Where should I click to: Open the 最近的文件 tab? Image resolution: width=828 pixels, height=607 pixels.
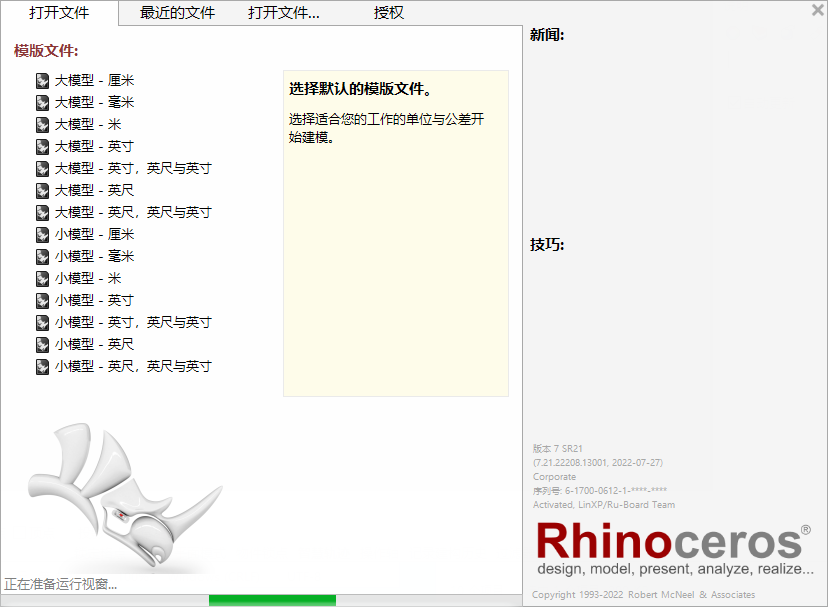[177, 13]
